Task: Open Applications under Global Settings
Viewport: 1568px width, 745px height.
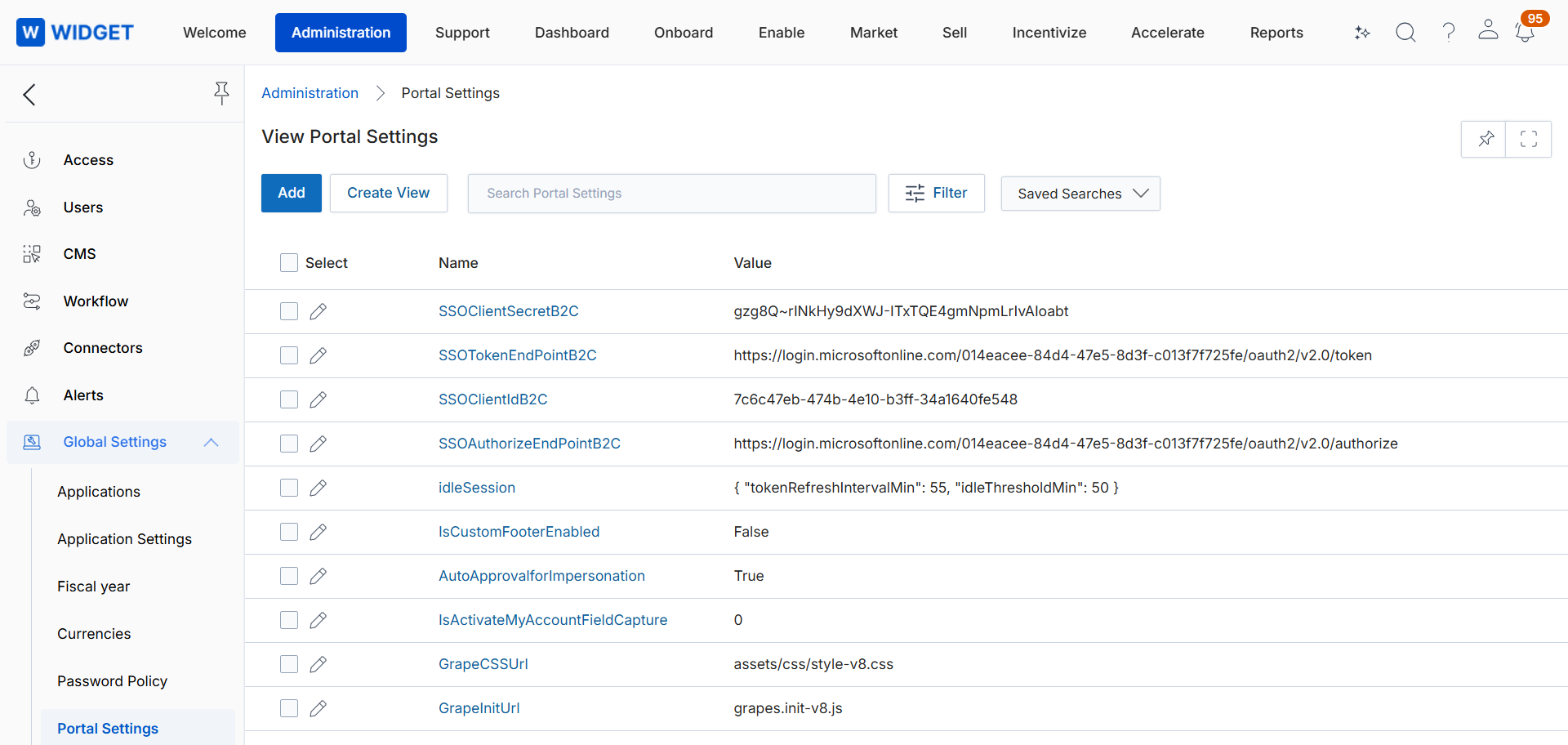Action: [99, 492]
